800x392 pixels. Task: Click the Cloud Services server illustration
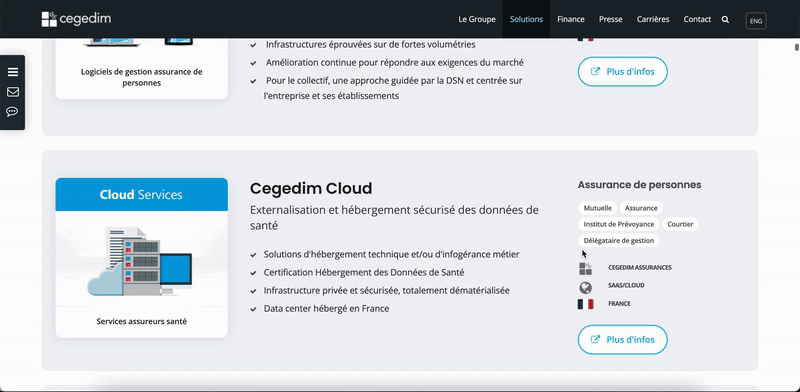(140, 261)
